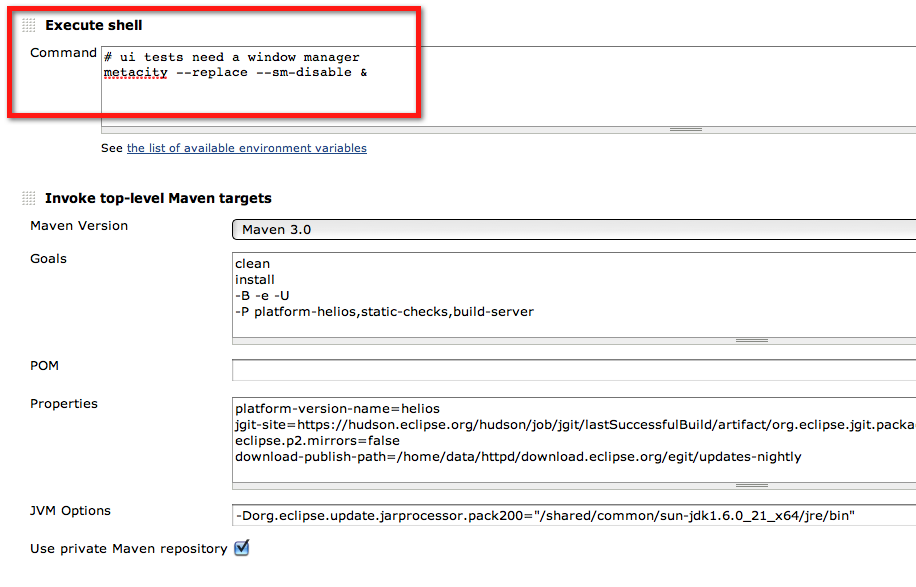The height and width of the screenshot is (587, 916).
Task: Click the 'JVM Options' label
Action: 70,510
